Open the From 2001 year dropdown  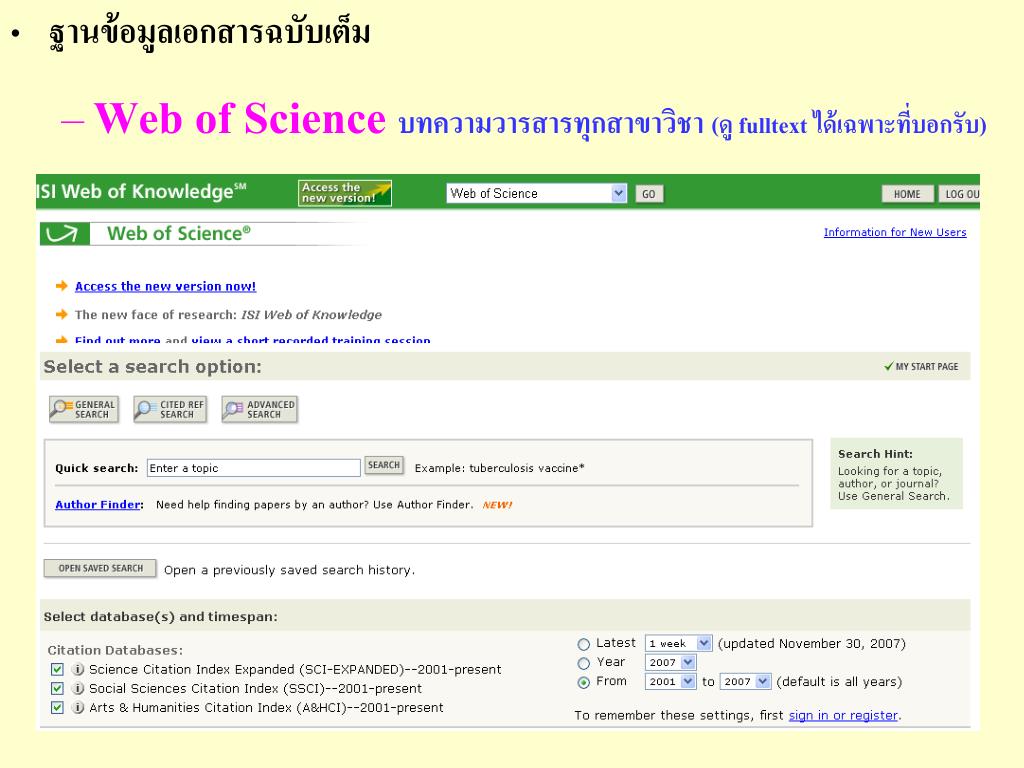pyautogui.click(x=670, y=681)
